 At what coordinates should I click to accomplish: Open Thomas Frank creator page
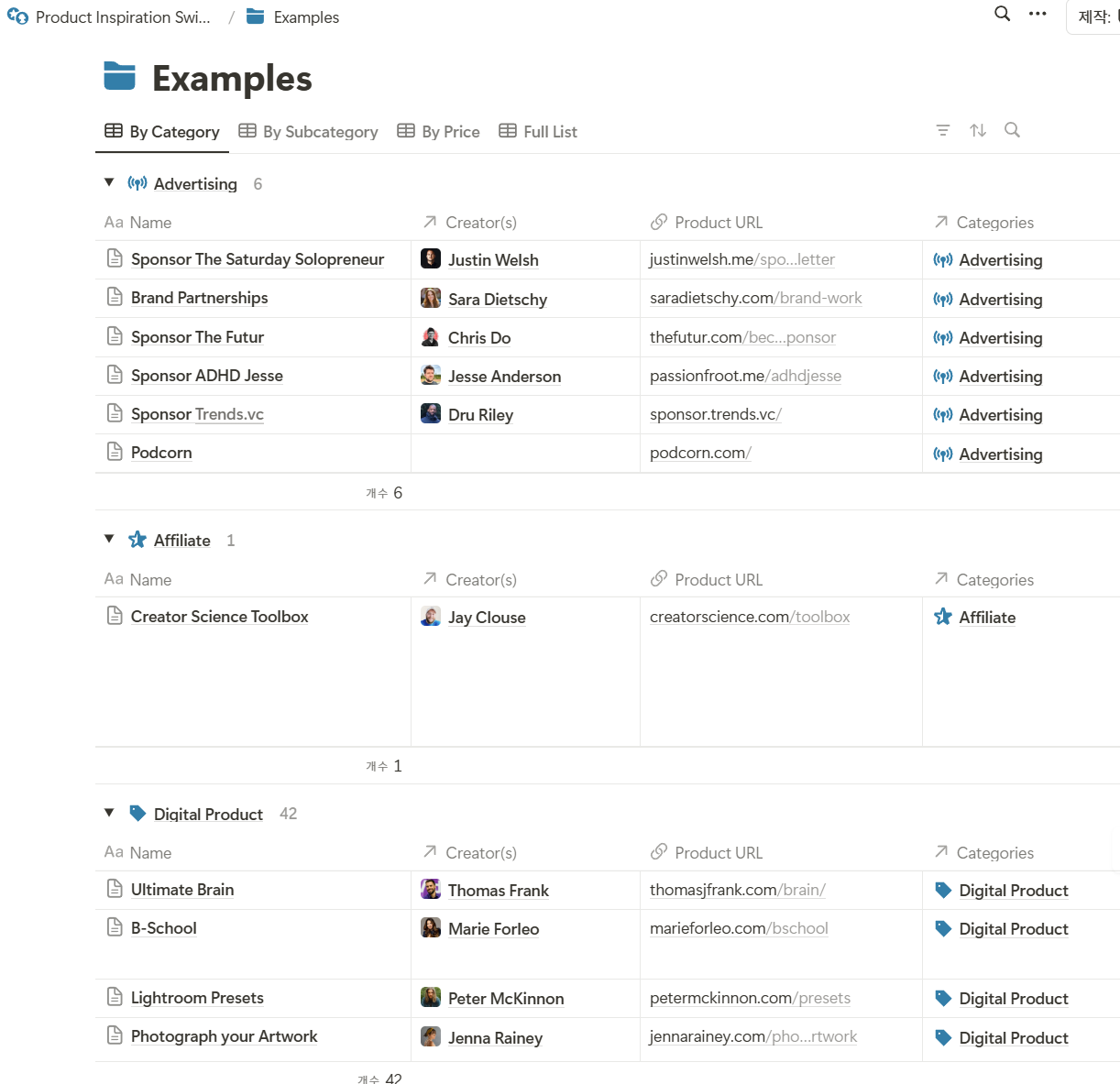(x=498, y=891)
